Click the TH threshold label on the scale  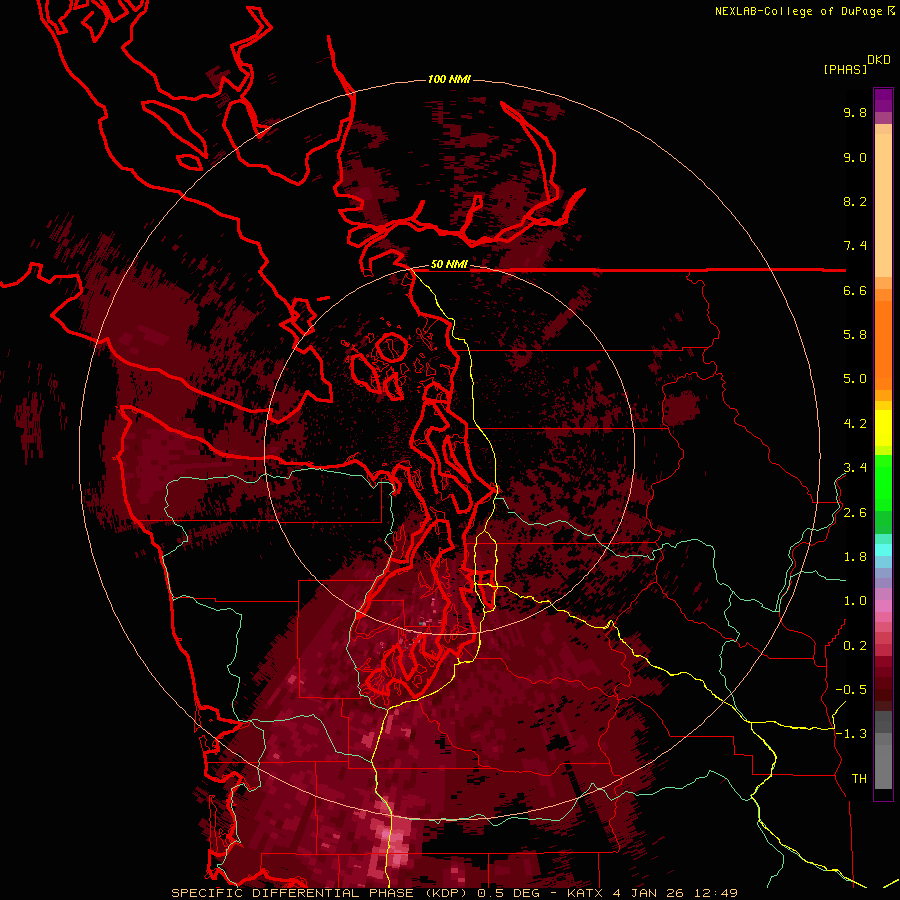pyautogui.click(x=859, y=779)
